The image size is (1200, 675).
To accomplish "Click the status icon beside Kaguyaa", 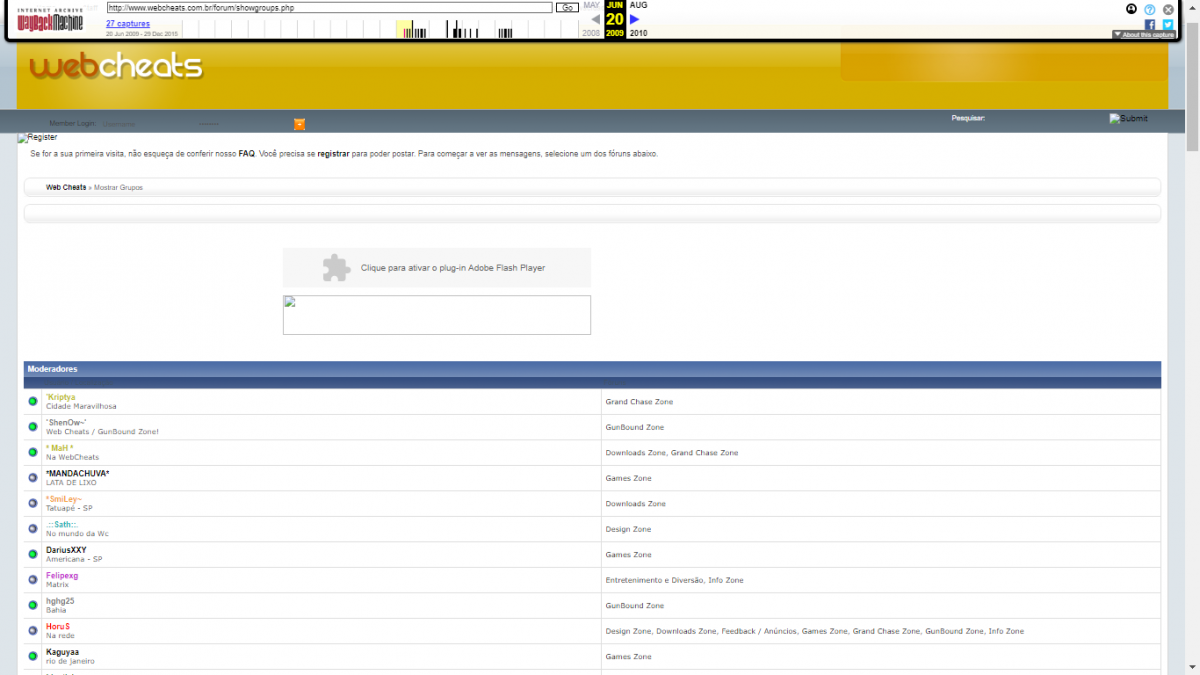I will pyautogui.click(x=33, y=656).
